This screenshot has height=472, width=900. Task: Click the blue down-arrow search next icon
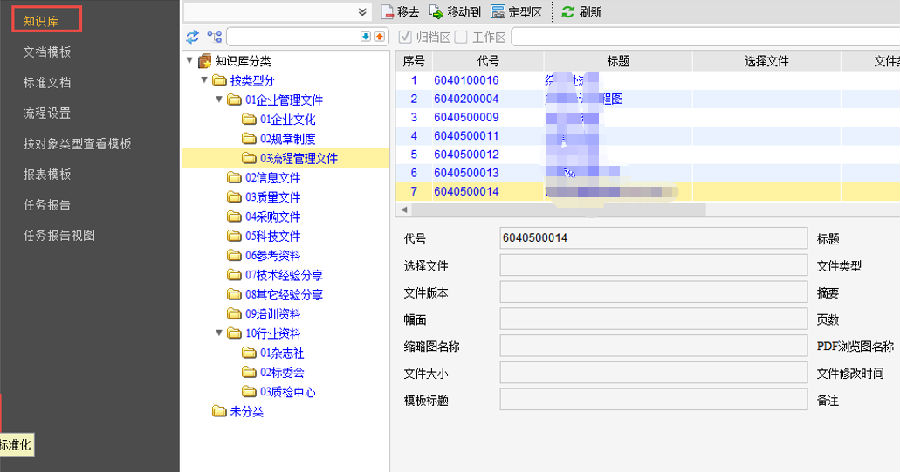[x=366, y=37]
